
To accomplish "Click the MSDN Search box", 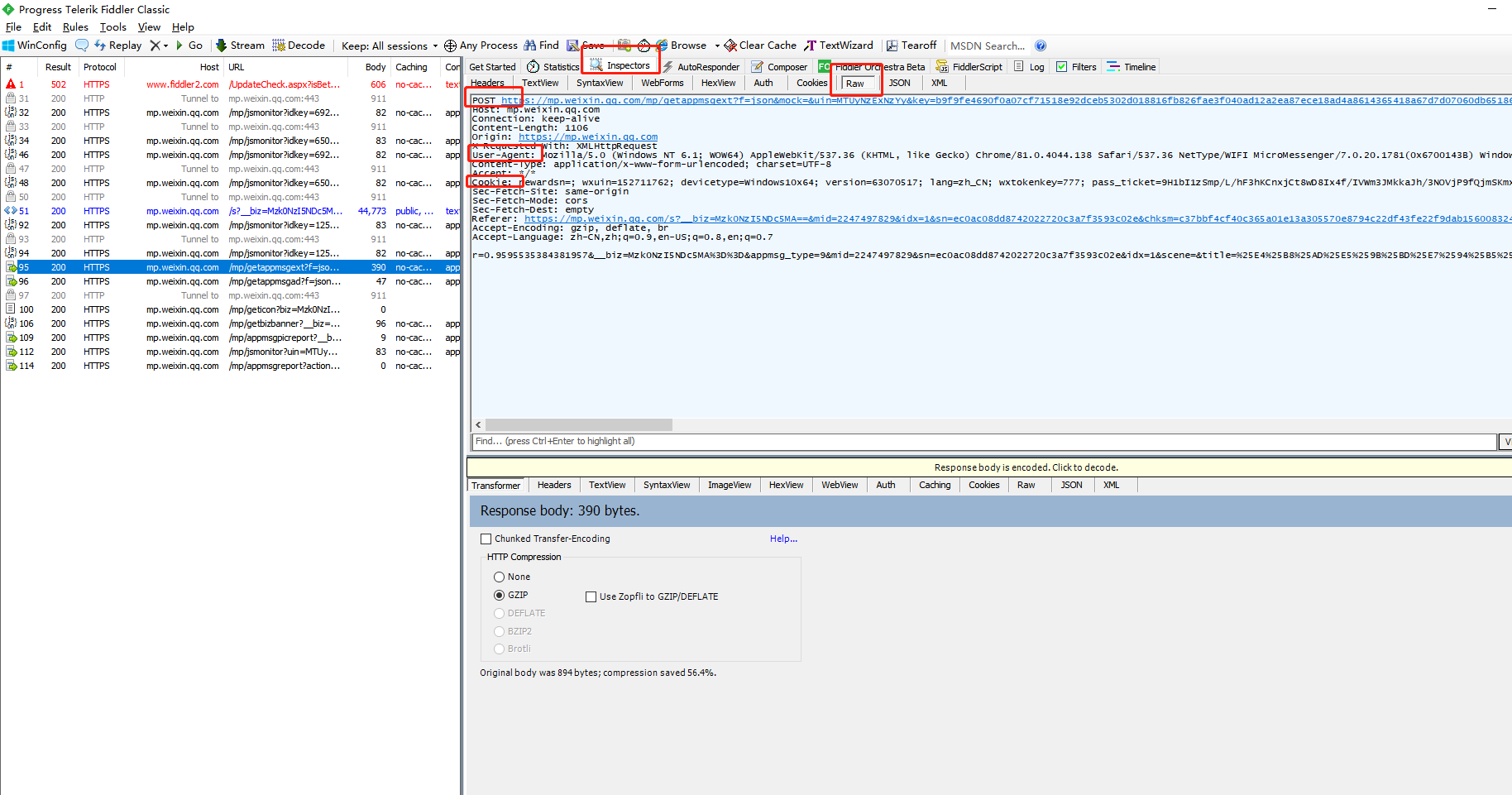I will click(x=988, y=45).
